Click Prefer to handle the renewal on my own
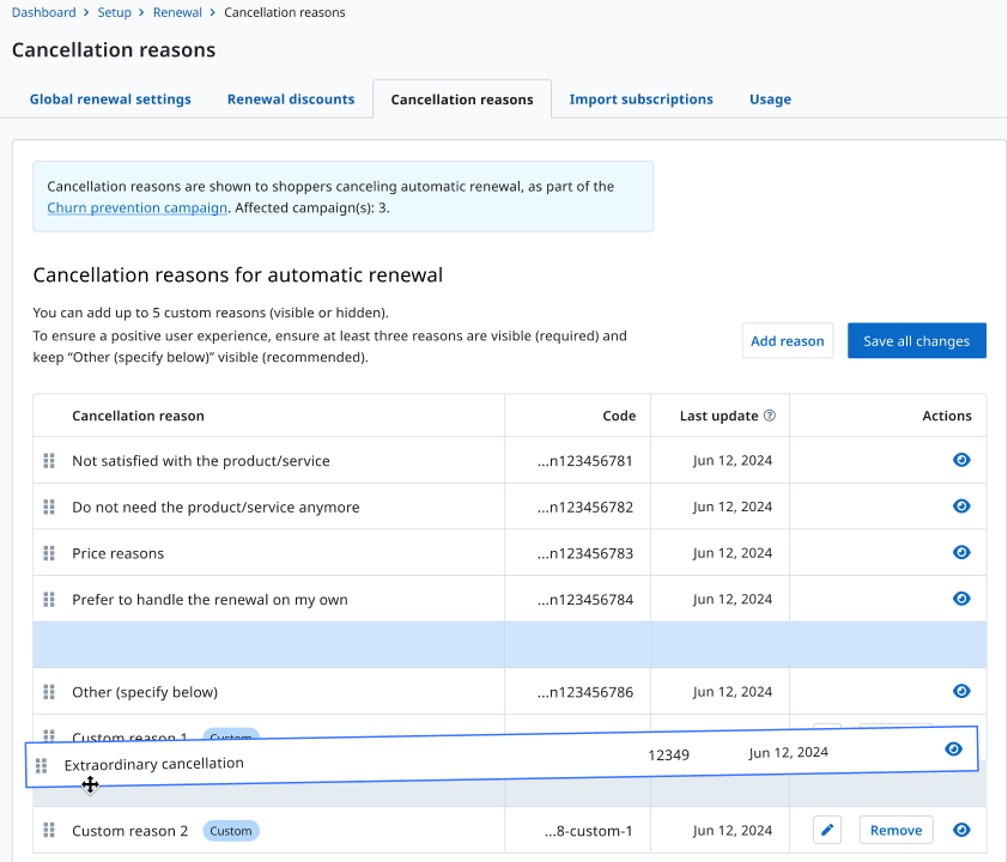The height and width of the screenshot is (862, 1007). [210, 599]
